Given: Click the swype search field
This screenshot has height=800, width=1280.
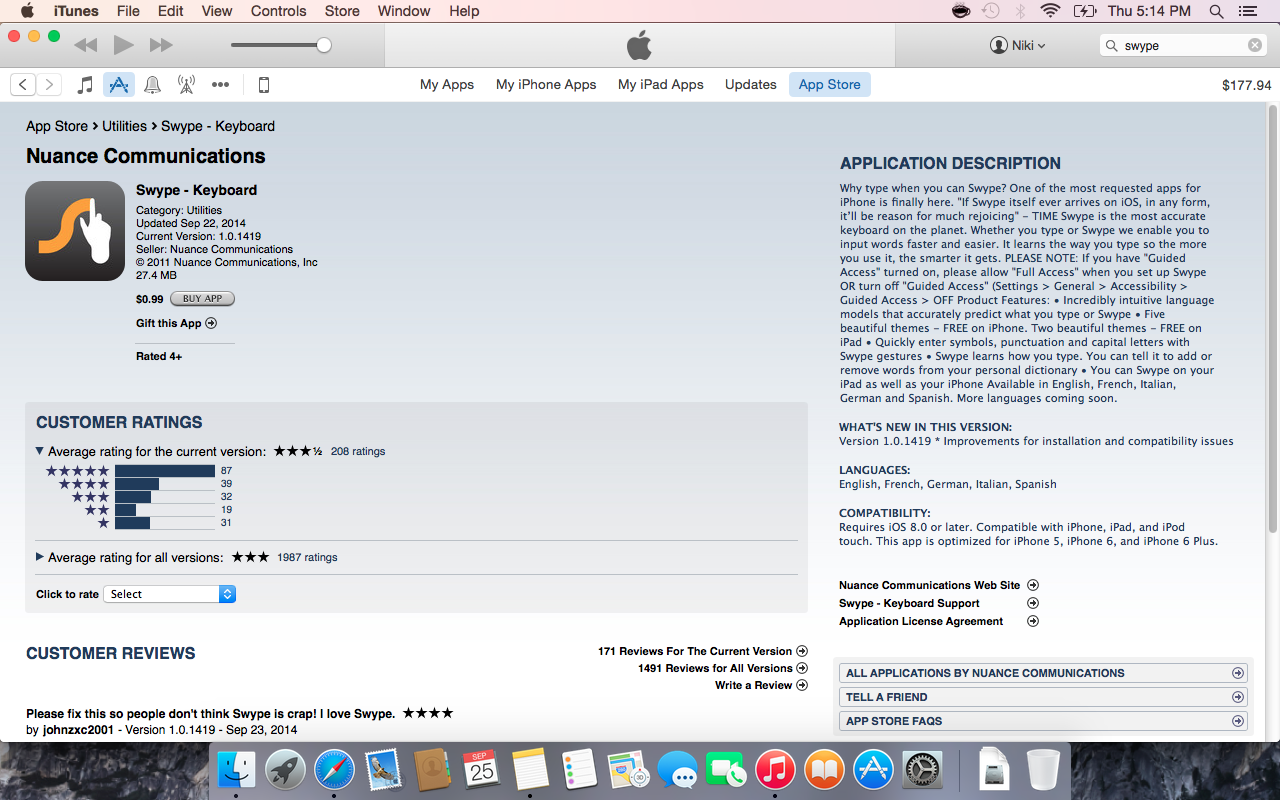Looking at the screenshot, I should (x=1183, y=45).
